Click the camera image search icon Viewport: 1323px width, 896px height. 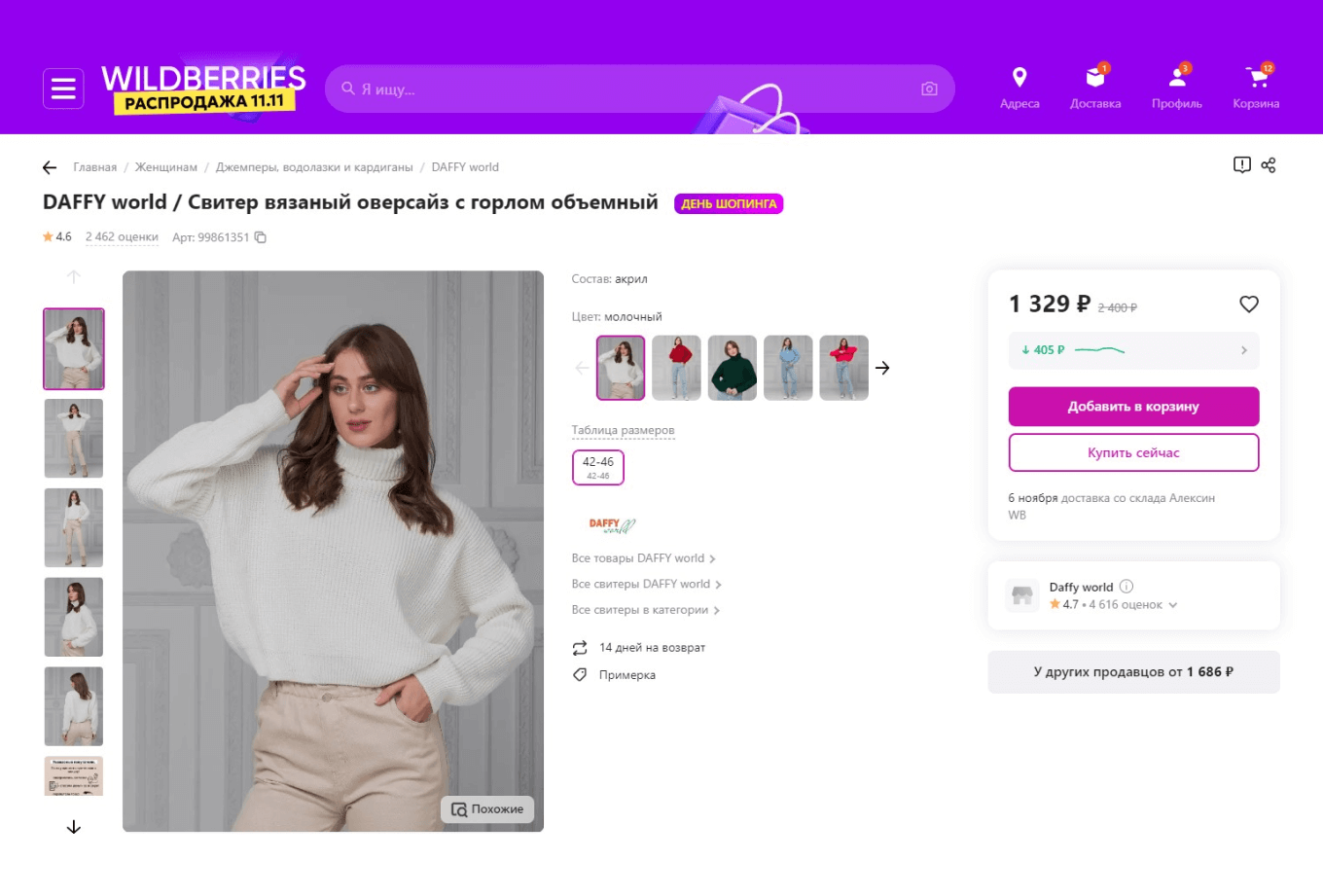[x=929, y=90]
